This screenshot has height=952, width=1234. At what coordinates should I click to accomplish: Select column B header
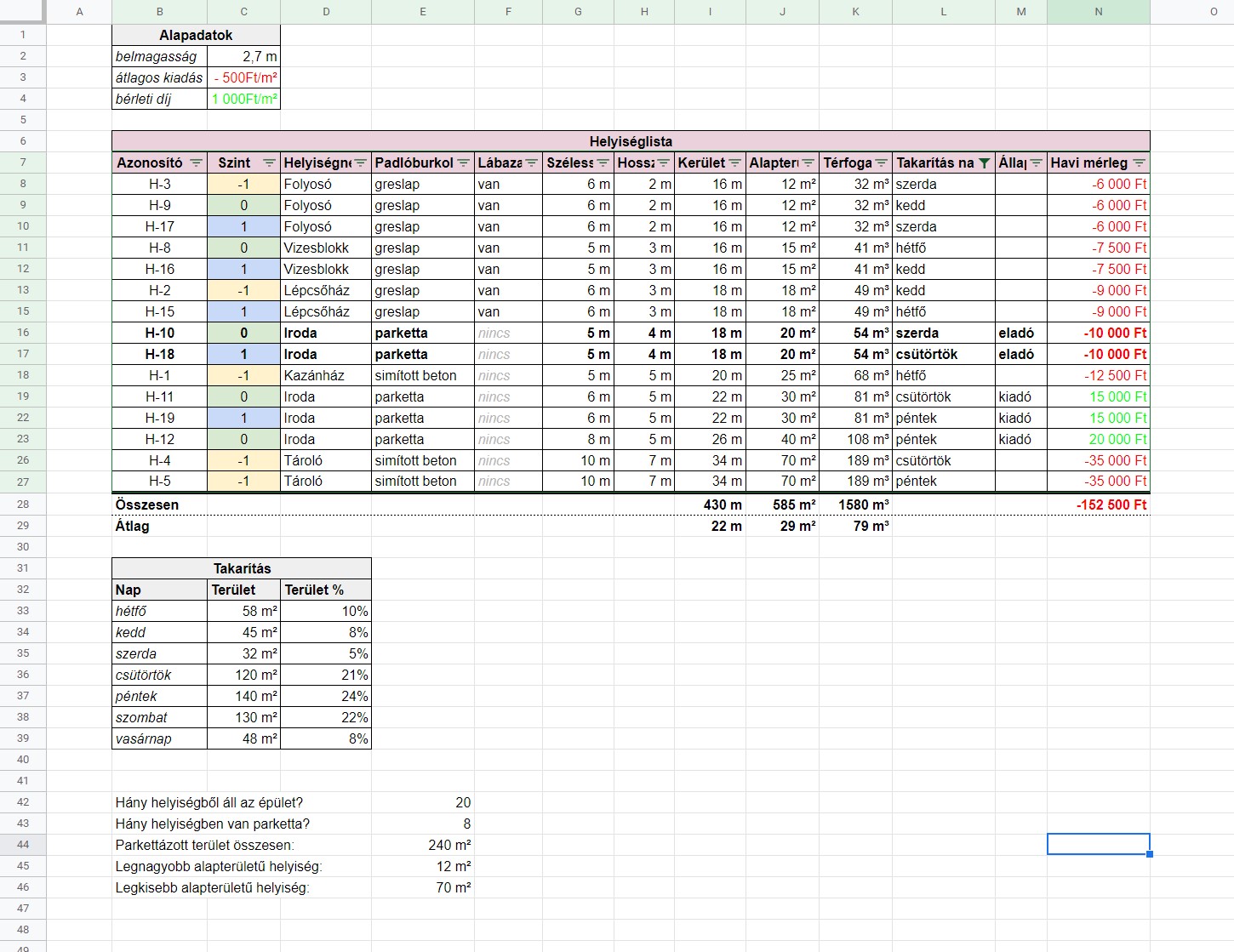tap(159, 12)
